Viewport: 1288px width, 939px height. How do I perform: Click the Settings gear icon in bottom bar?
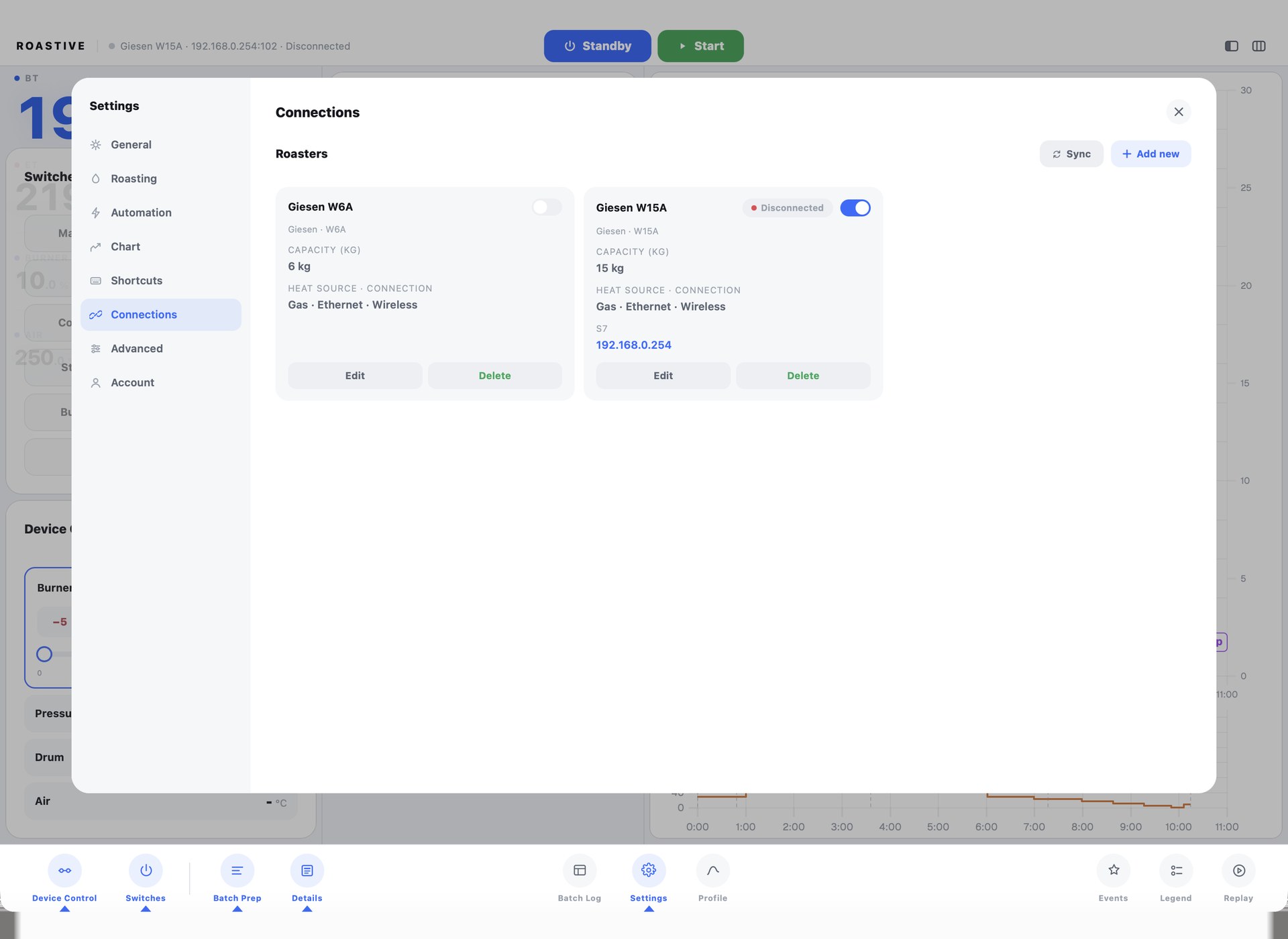pyautogui.click(x=649, y=871)
